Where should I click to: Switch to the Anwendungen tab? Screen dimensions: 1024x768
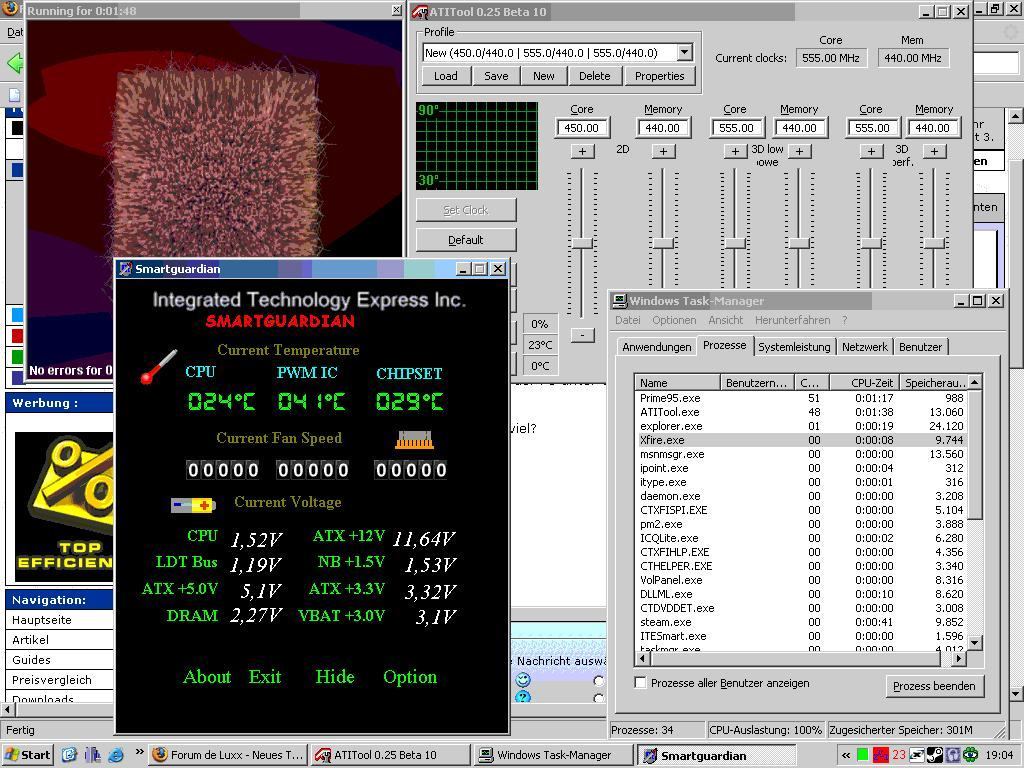point(656,347)
